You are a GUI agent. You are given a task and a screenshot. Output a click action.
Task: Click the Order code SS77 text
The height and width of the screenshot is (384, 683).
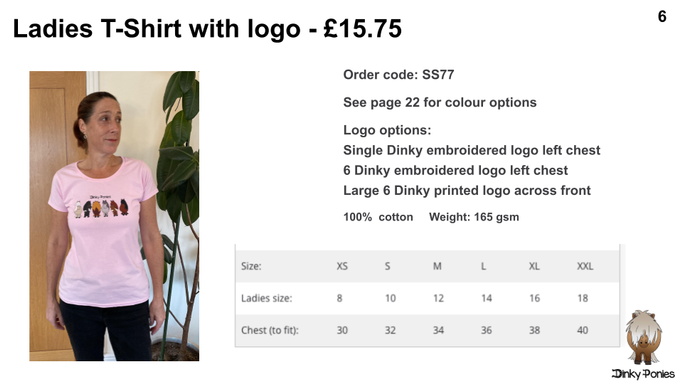(x=399, y=74)
